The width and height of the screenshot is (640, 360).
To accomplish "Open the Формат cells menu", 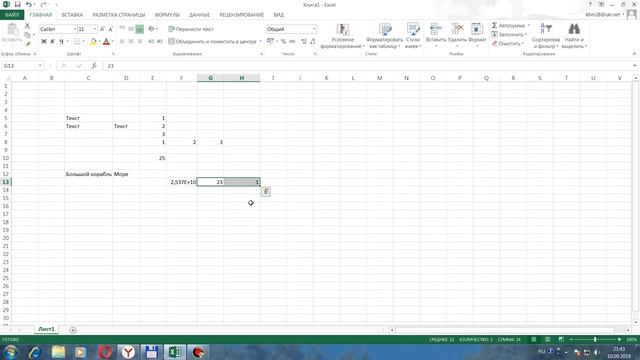I will [x=477, y=35].
